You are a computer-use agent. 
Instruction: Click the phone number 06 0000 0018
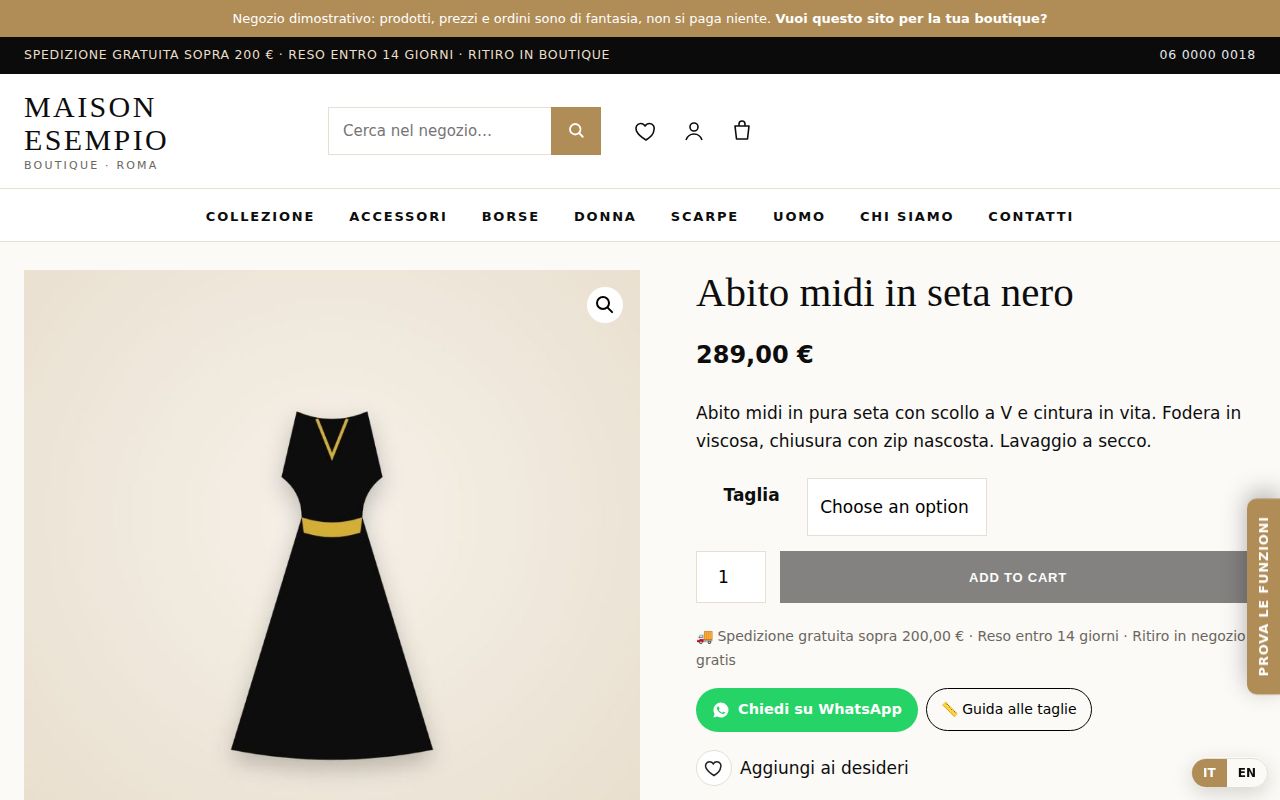[1207, 55]
